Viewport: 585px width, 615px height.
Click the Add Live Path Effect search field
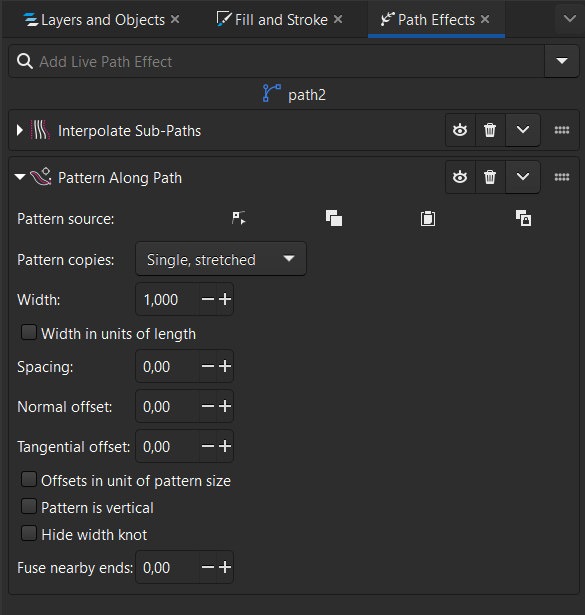[x=276, y=61]
